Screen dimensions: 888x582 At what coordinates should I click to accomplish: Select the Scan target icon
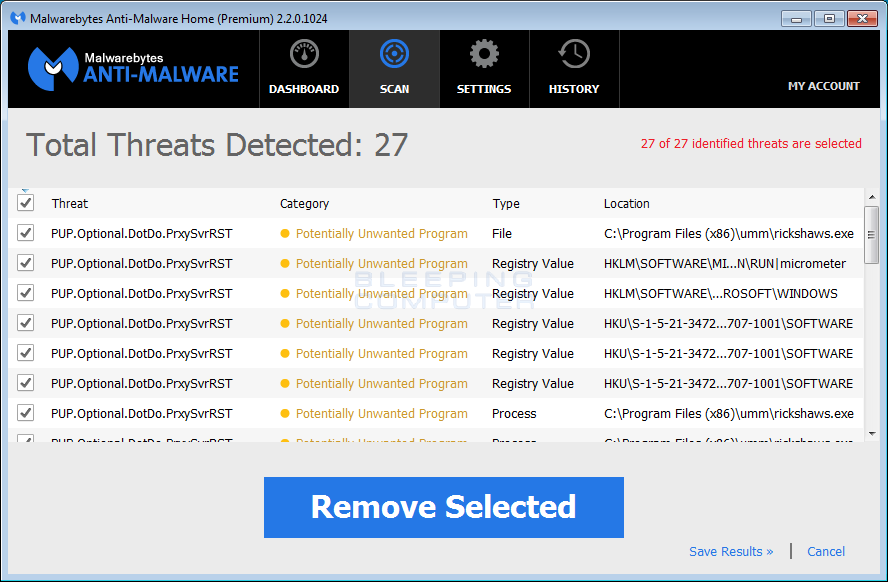(x=394, y=54)
